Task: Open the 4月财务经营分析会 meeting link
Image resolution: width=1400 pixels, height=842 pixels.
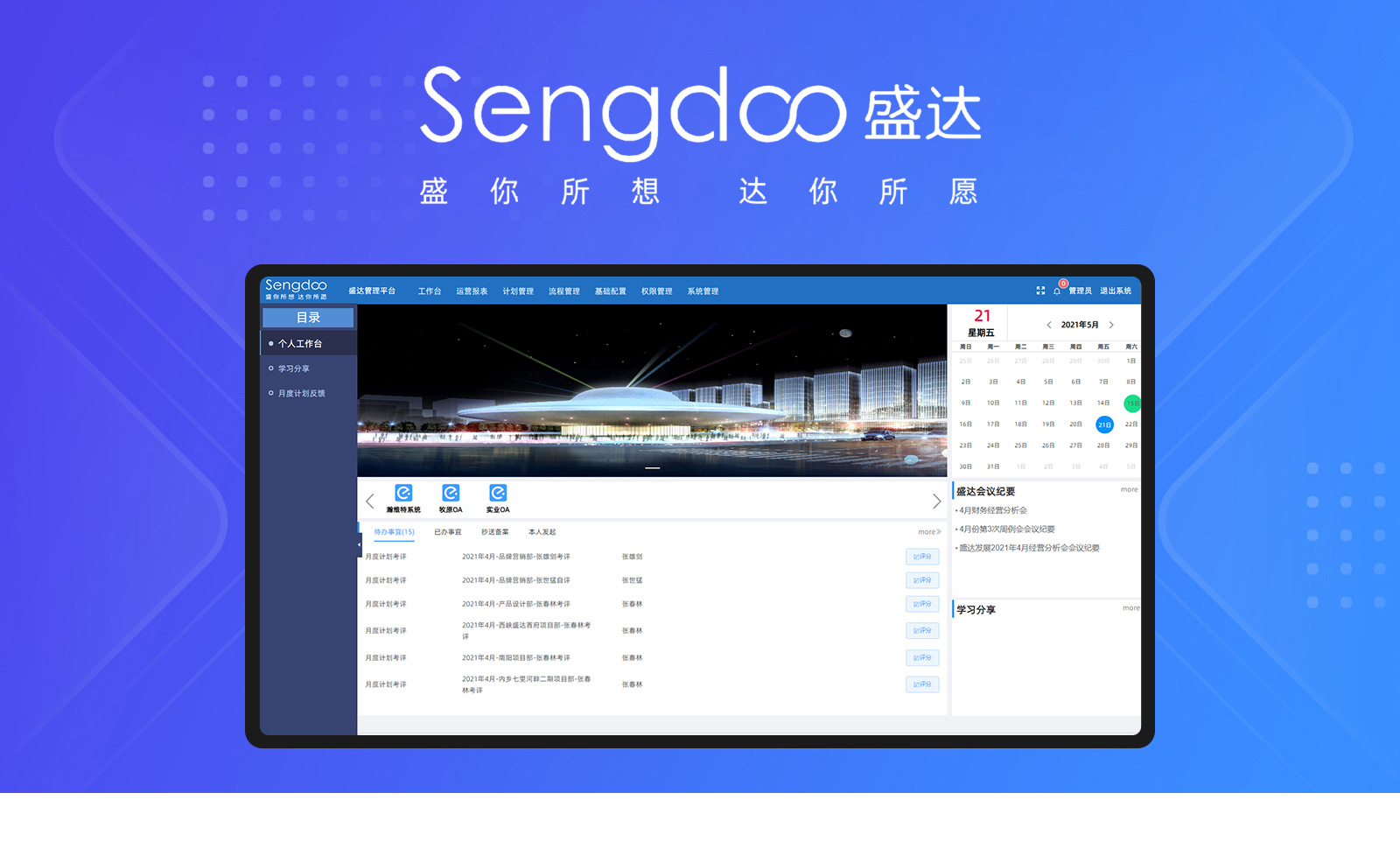Action: (993, 510)
